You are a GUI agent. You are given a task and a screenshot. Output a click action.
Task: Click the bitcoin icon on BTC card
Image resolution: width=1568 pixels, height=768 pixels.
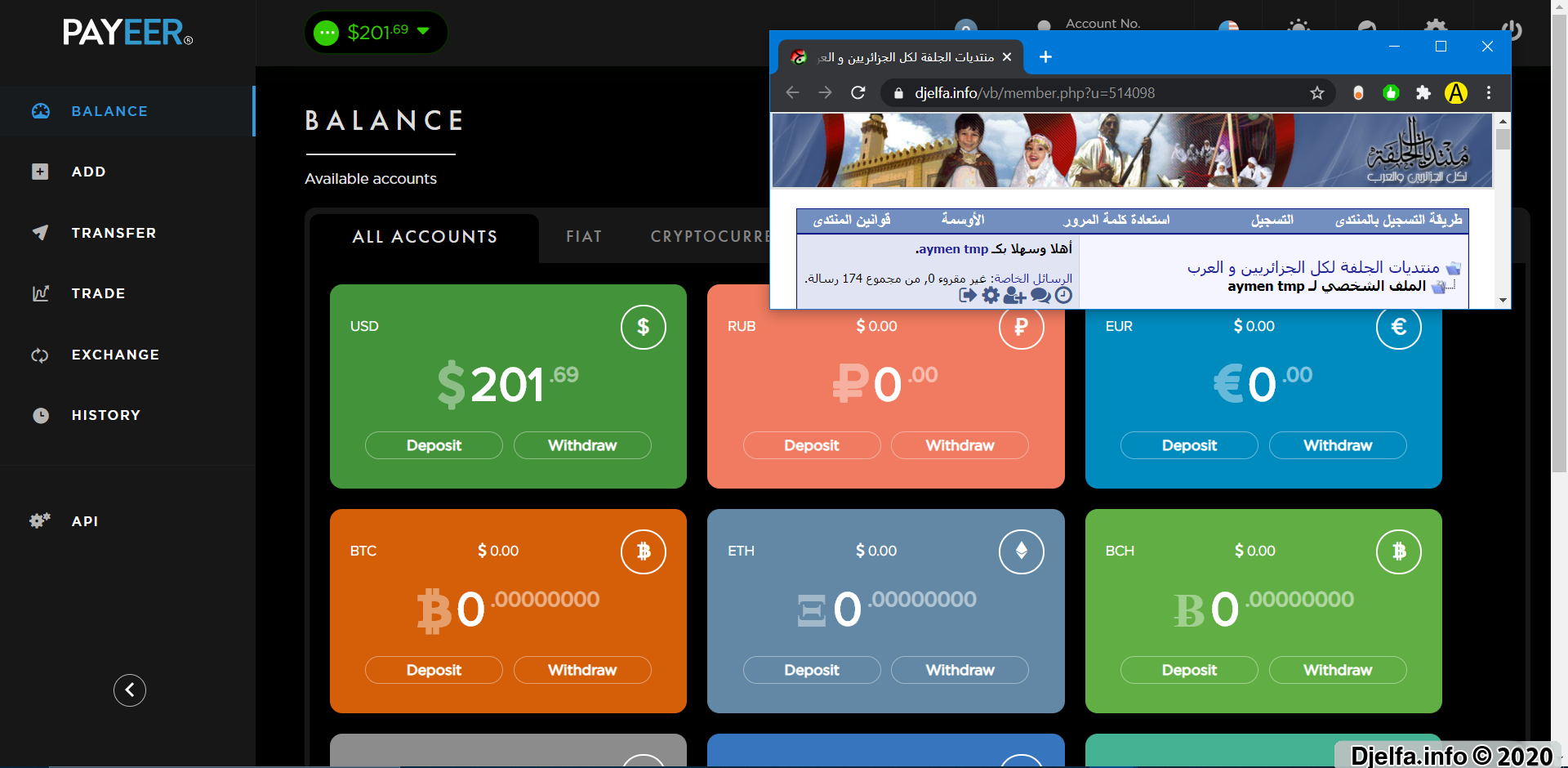[x=644, y=551]
